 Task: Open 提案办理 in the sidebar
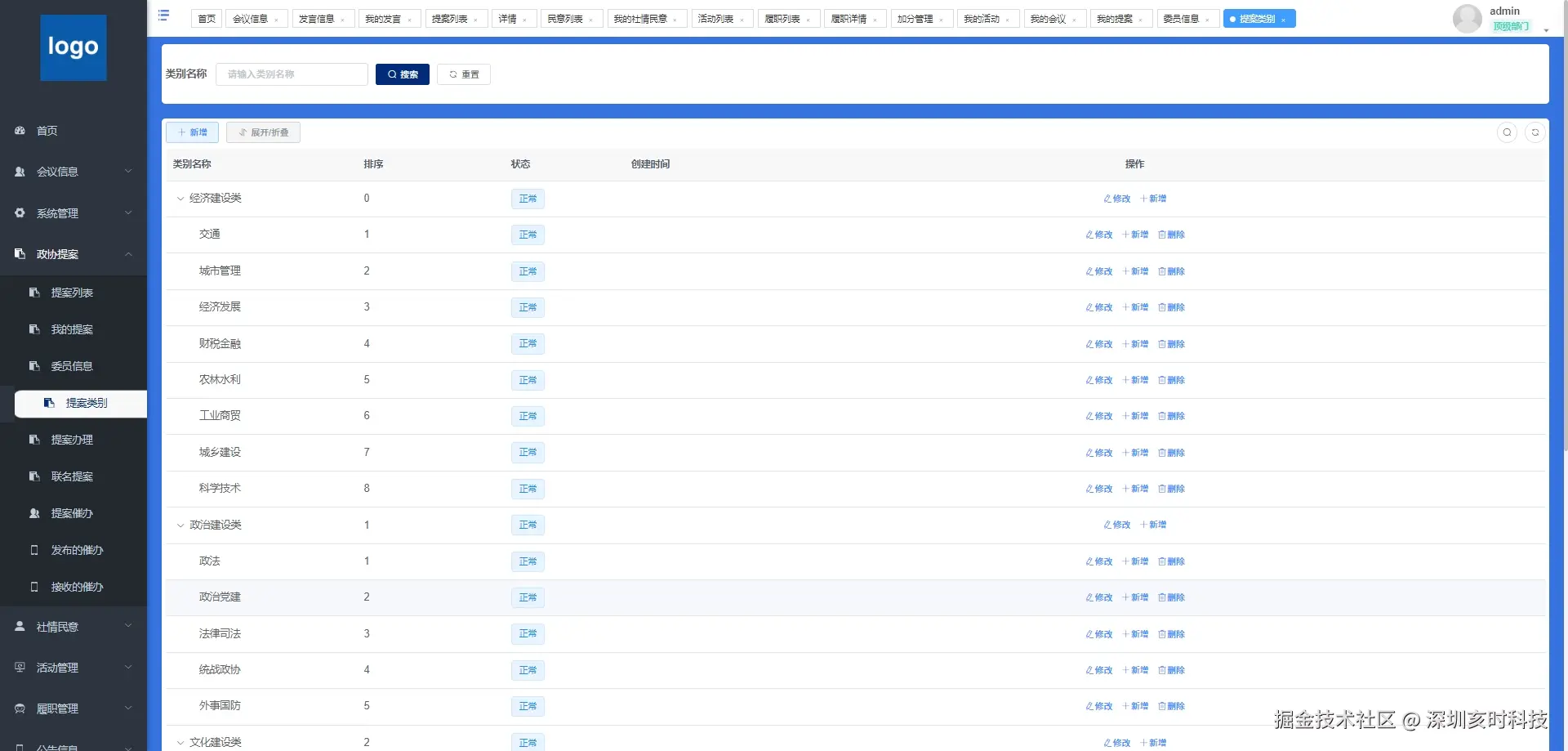point(73,440)
